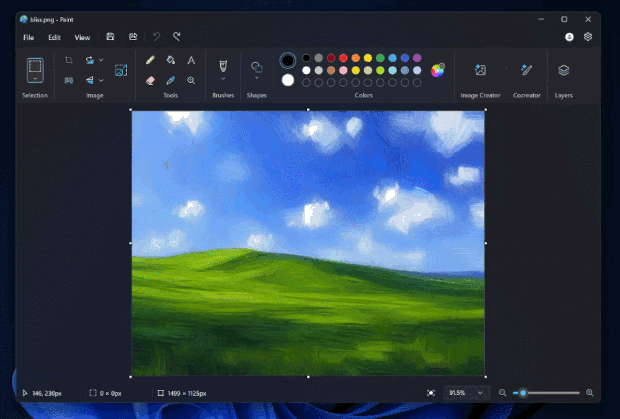Click the first empty custom color slot

coord(306,83)
